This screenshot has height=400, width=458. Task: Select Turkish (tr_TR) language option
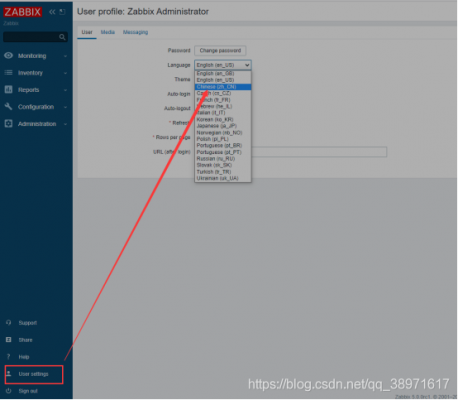pyautogui.click(x=223, y=172)
